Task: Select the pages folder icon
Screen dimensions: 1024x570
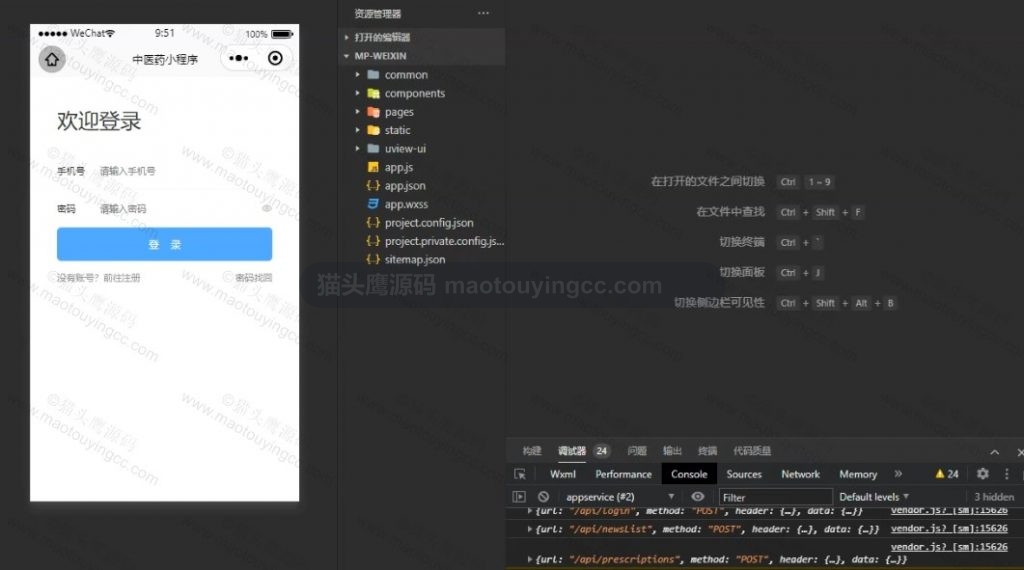Action: [374, 112]
